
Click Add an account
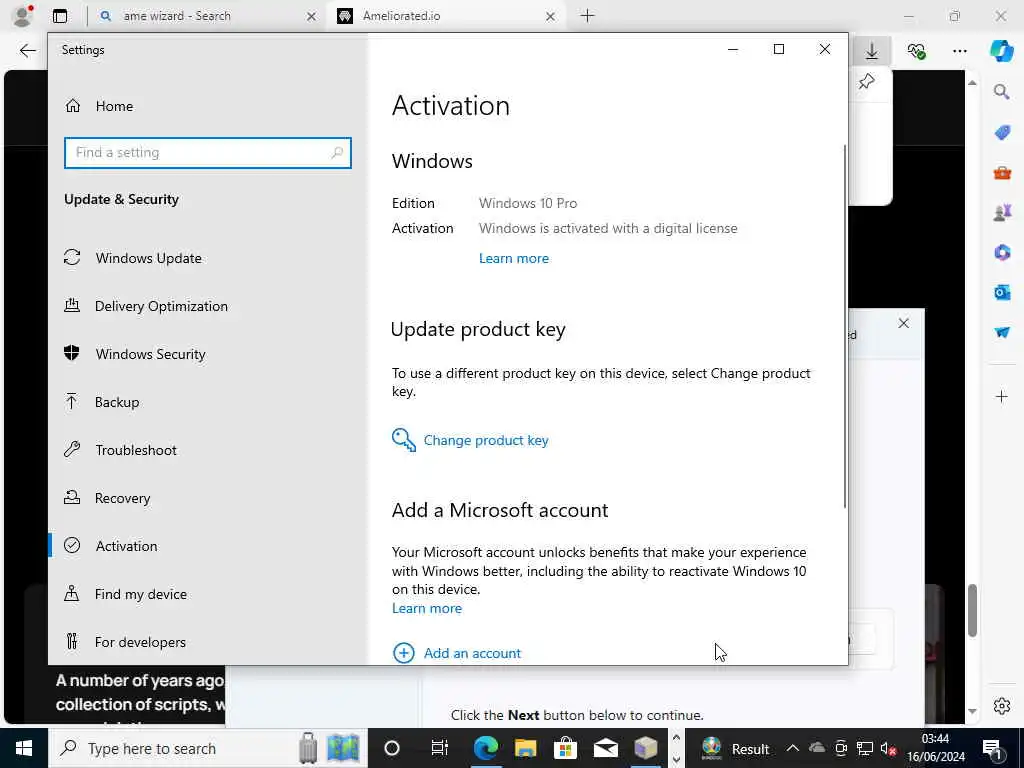(x=456, y=652)
